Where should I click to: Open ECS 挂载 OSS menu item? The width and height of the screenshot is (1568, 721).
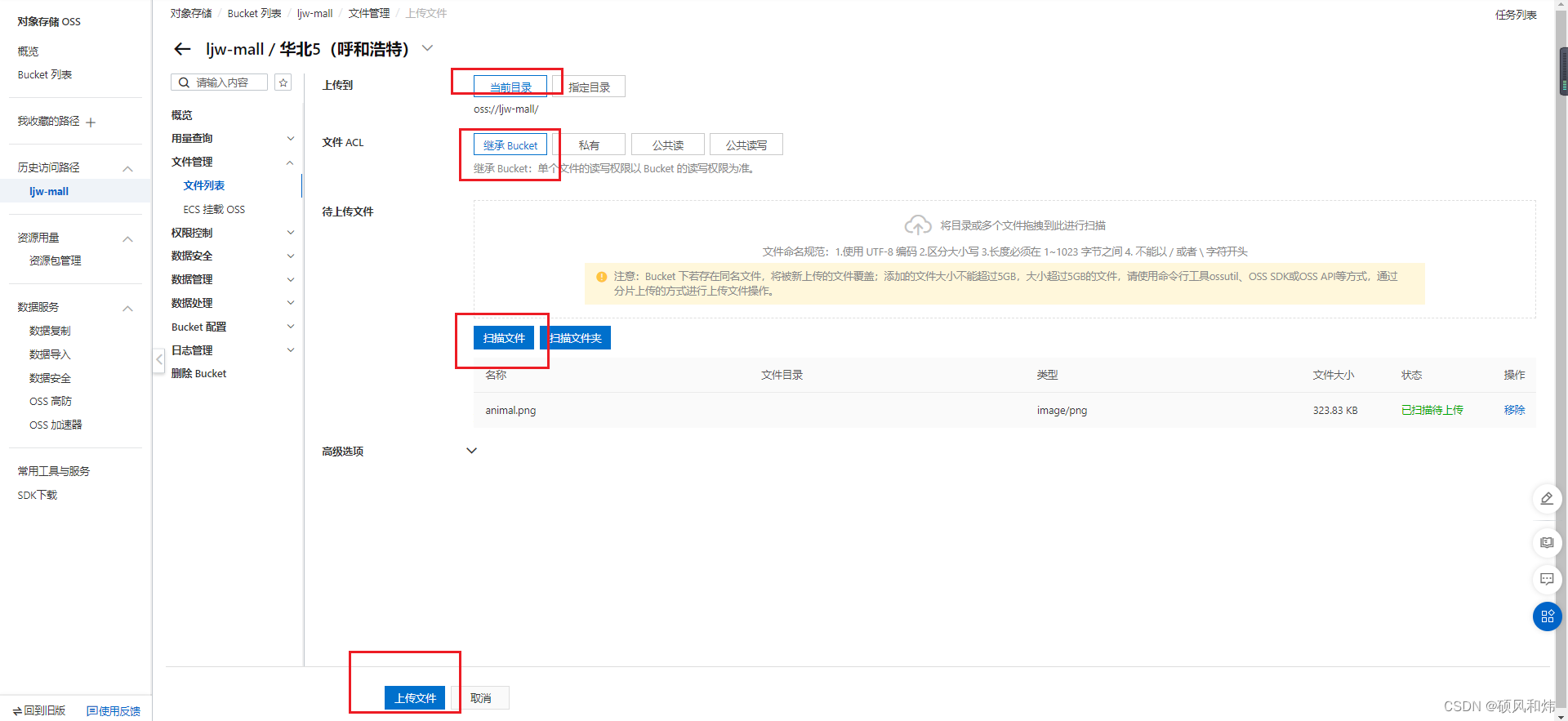click(x=214, y=209)
